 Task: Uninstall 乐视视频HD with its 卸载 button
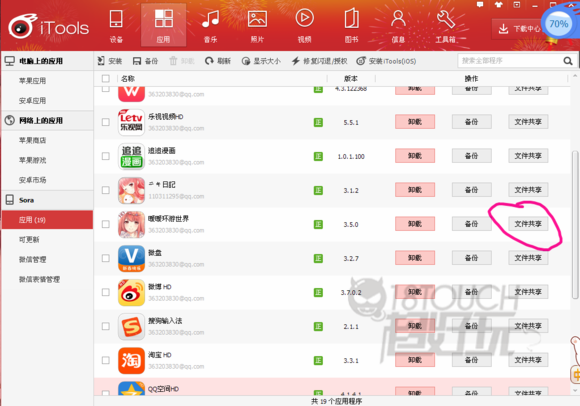415,122
